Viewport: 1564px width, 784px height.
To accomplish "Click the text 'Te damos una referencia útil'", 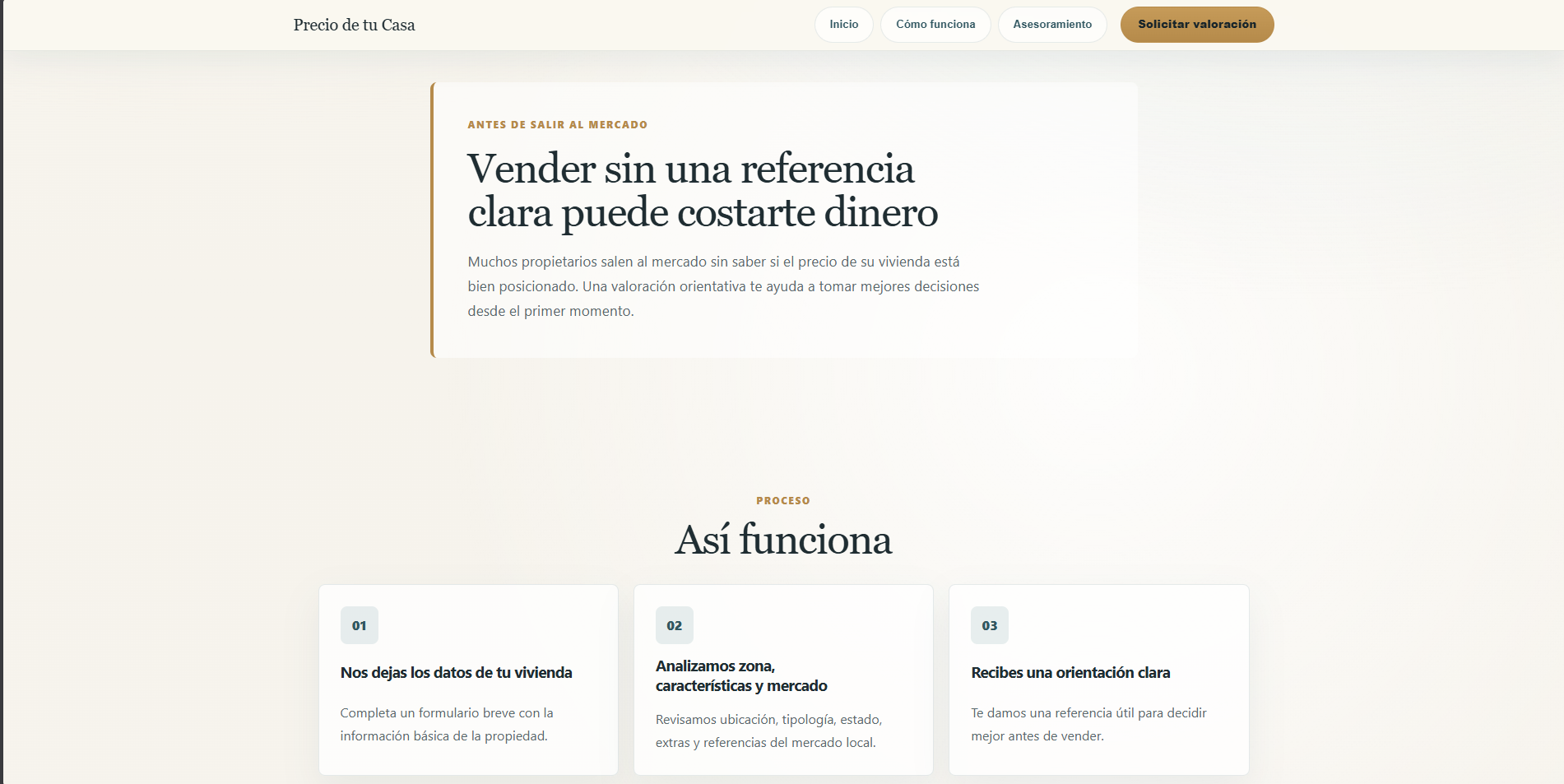I will [x=1088, y=724].
